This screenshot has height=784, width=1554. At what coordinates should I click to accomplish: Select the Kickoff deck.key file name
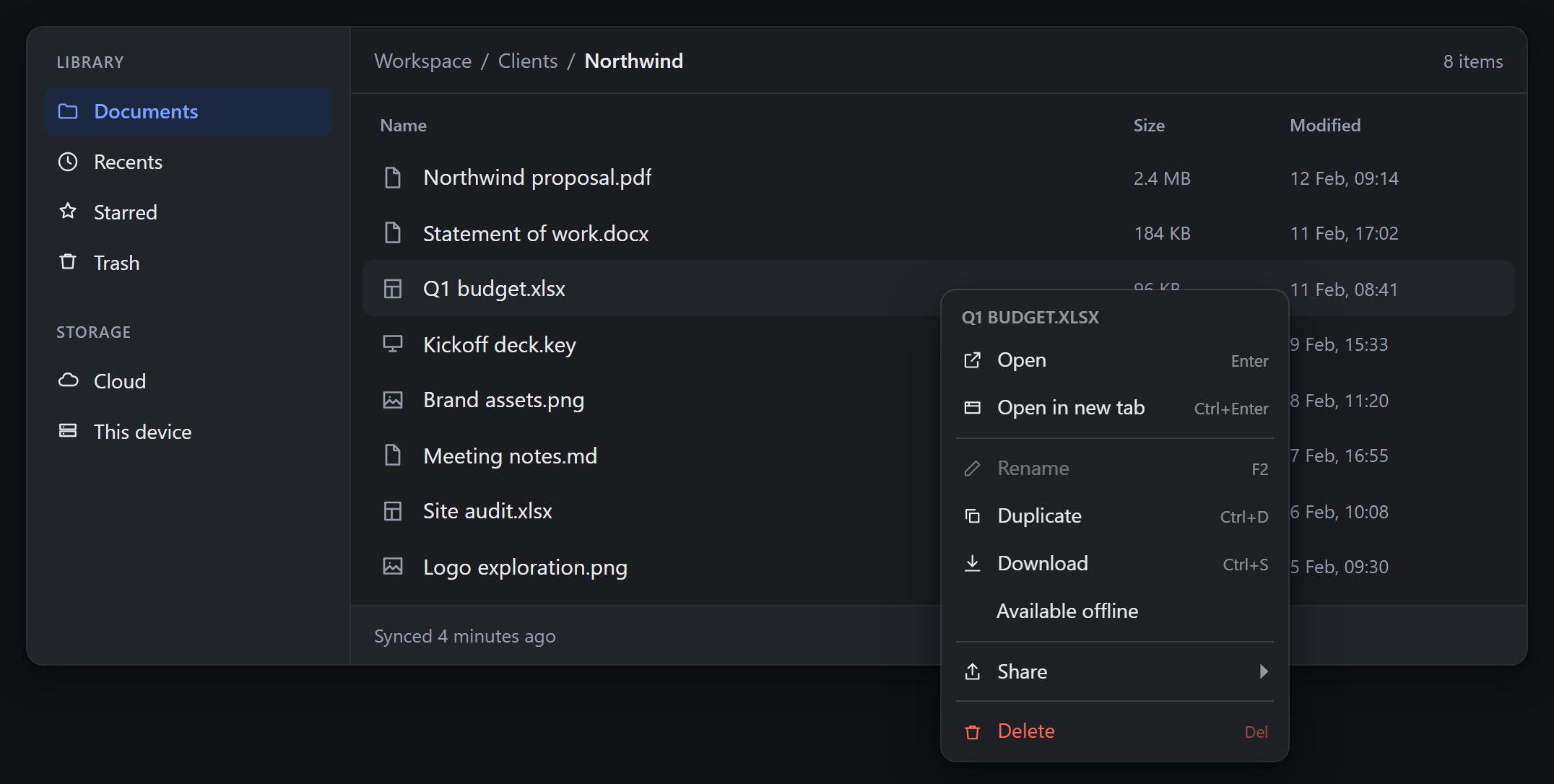click(500, 344)
